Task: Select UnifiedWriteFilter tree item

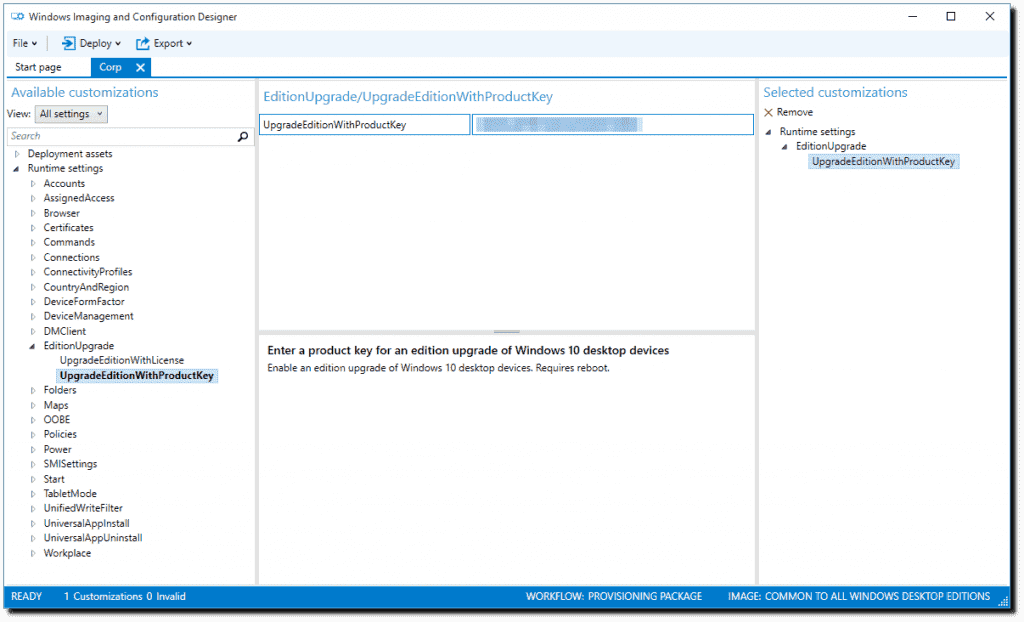Action: pyautogui.click(x=83, y=508)
